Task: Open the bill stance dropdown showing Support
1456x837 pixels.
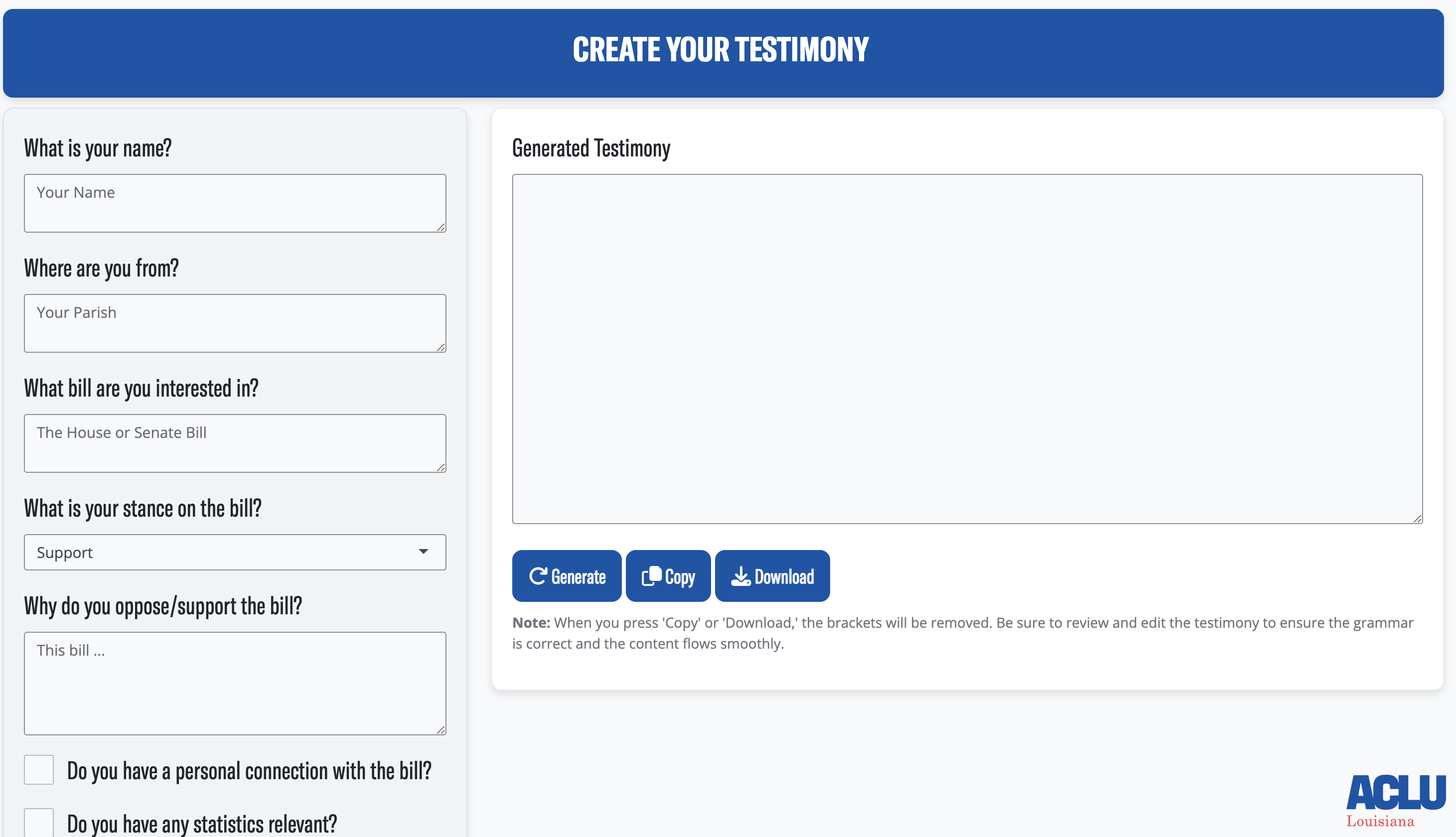Action: click(235, 553)
